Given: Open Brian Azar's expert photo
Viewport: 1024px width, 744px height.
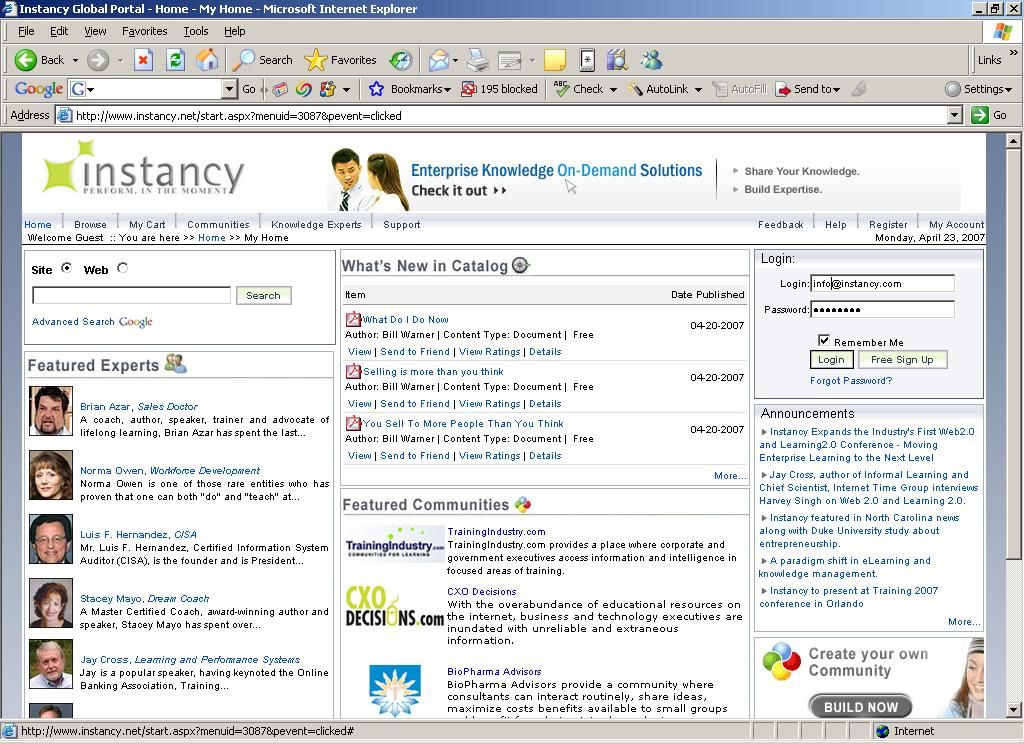Looking at the screenshot, I should pyautogui.click(x=51, y=411).
